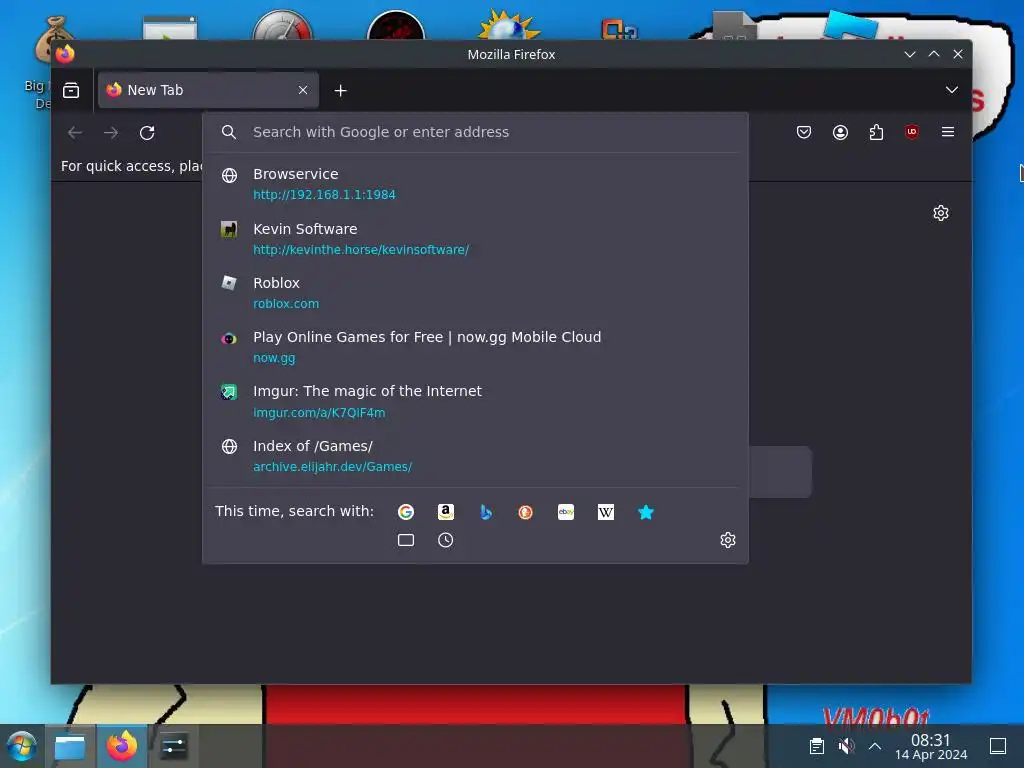1024x768 pixels.
Task: Search this time with eBay
Action: coord(566,512)
